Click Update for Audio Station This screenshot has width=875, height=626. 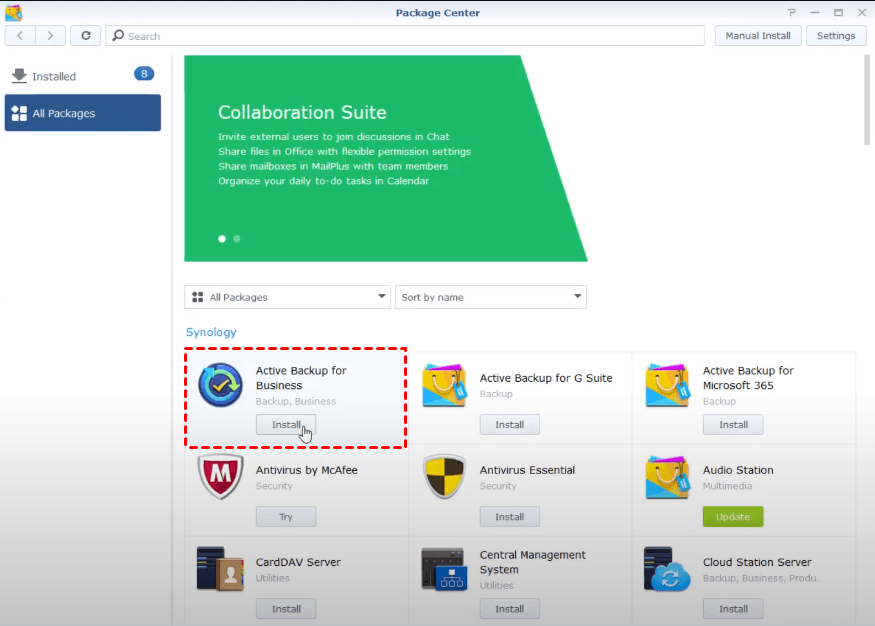coord(733,517)
